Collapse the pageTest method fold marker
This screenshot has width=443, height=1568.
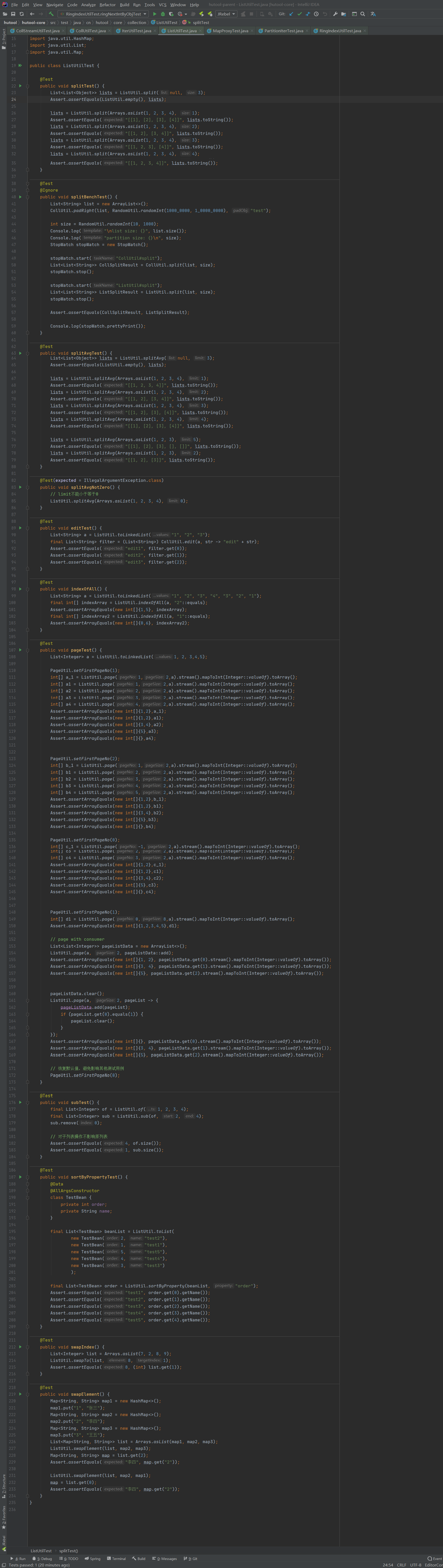click(27, 650)
